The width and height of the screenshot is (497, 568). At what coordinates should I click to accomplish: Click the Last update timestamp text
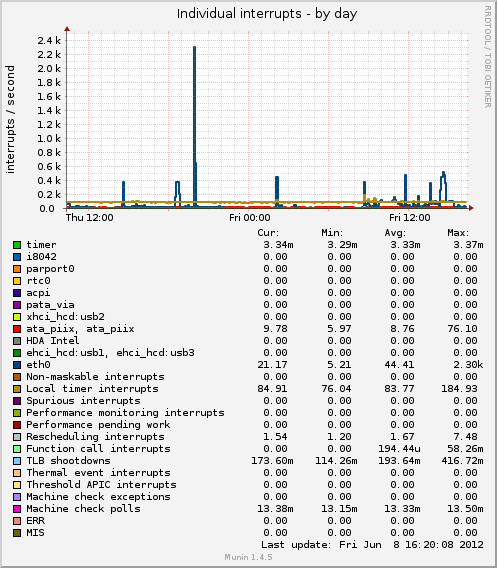(372, 545)
